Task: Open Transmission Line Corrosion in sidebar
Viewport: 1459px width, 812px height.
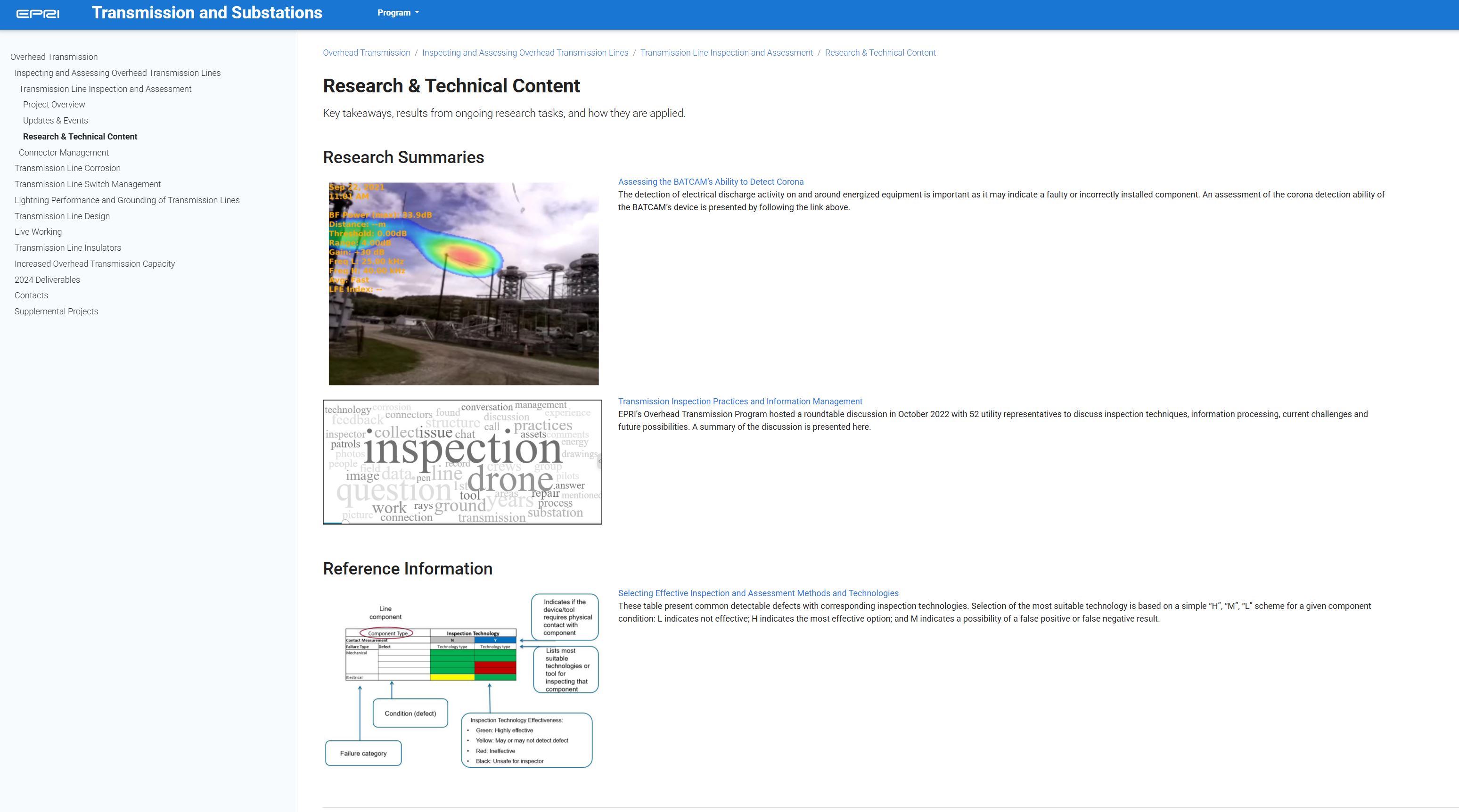Action: click(67, 168)
